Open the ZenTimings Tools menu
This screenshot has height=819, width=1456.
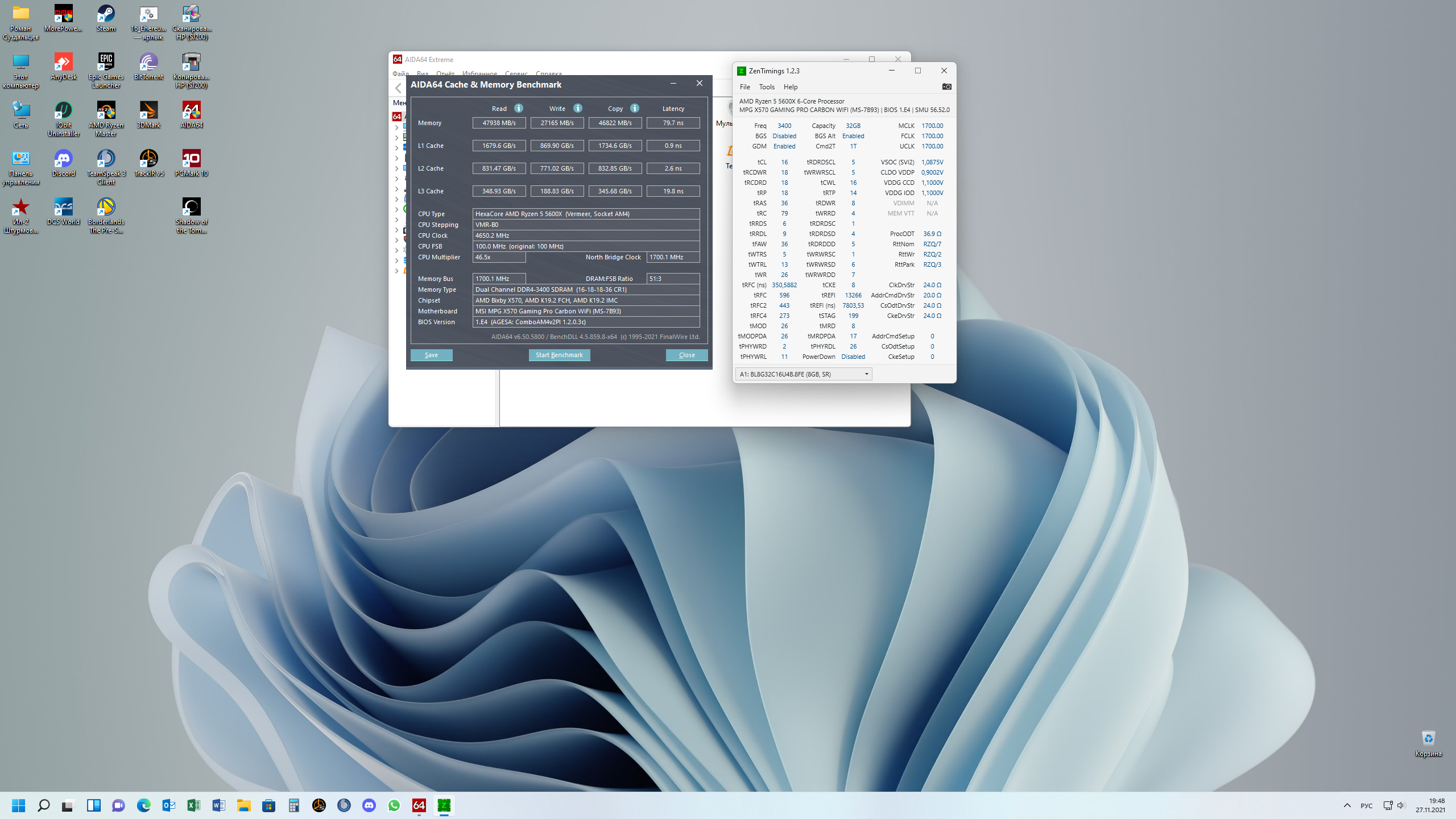pyautogui.click(x=766, y=87)
